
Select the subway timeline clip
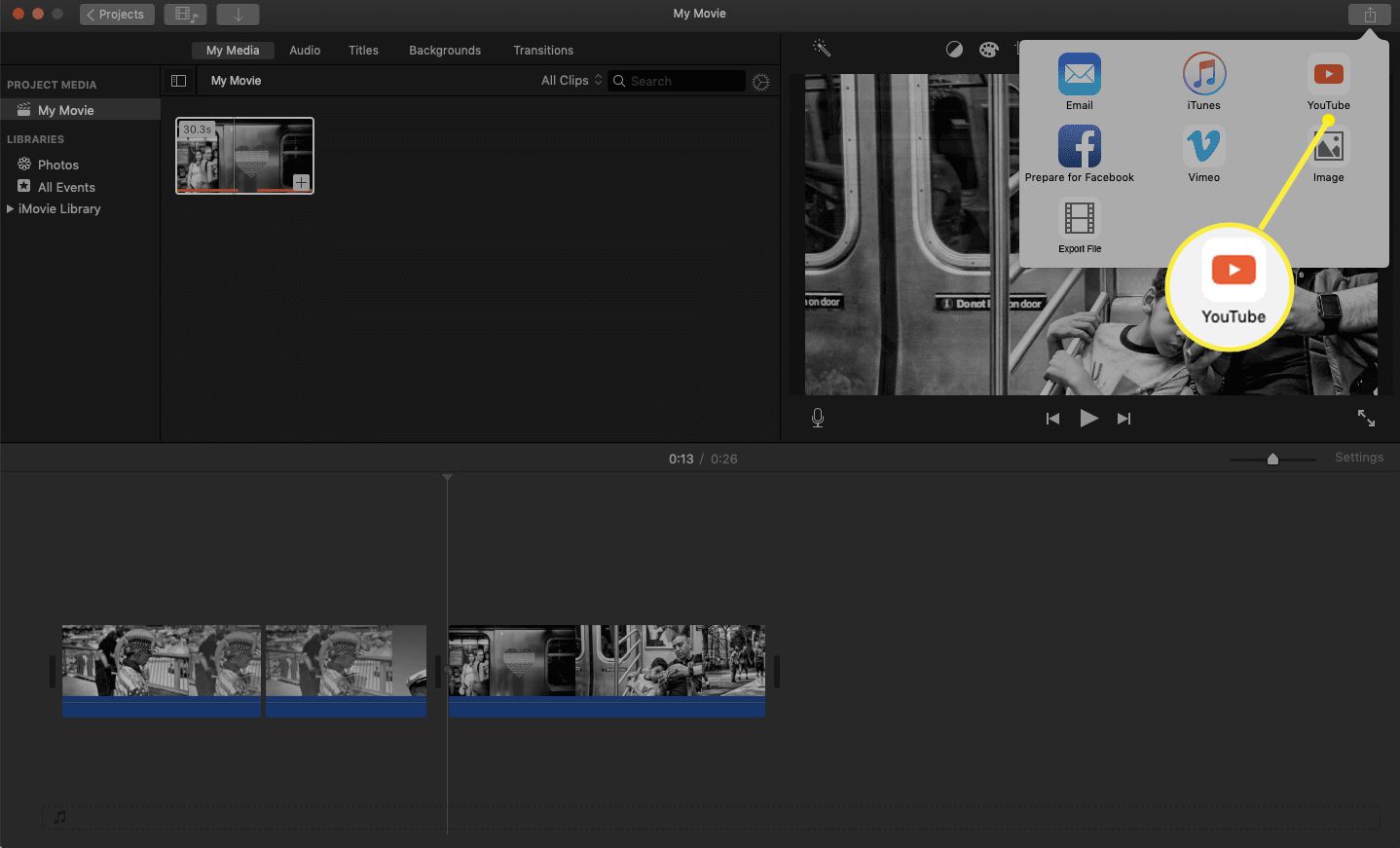[607, 671]
